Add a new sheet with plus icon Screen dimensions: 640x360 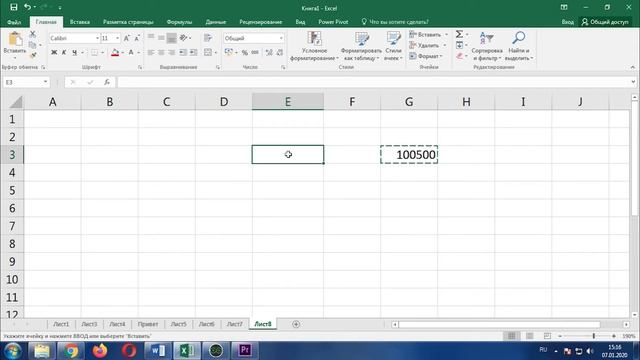(x=296, y=324)
